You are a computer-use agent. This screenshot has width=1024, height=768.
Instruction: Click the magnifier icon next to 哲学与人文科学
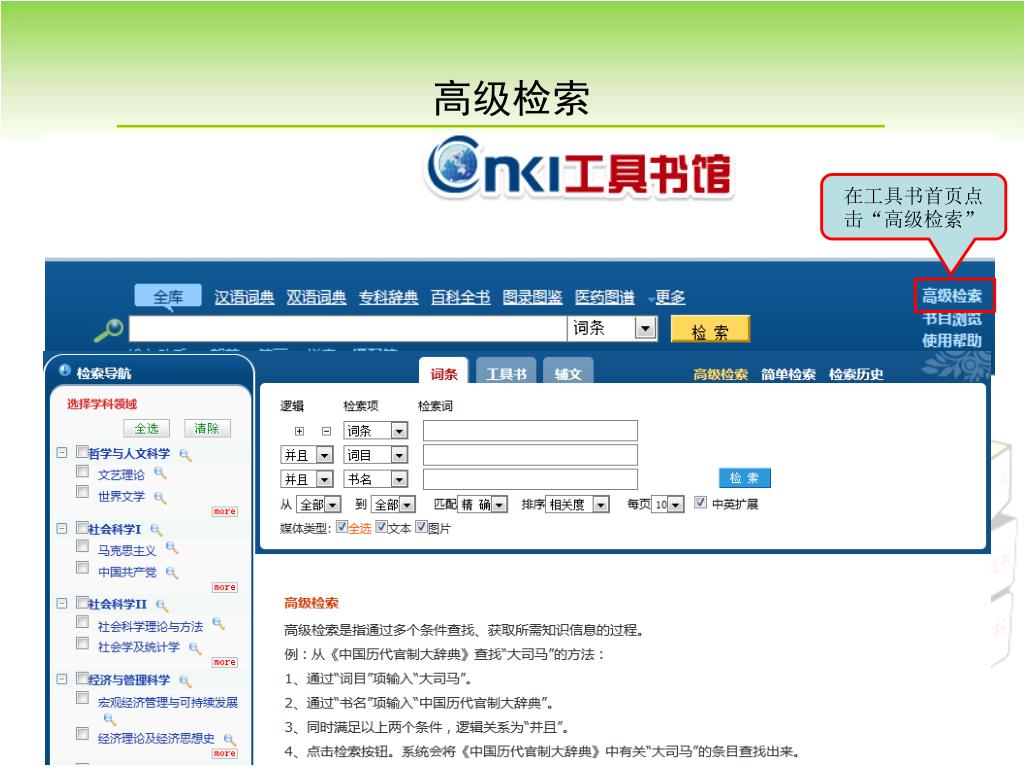coord(185,455)
